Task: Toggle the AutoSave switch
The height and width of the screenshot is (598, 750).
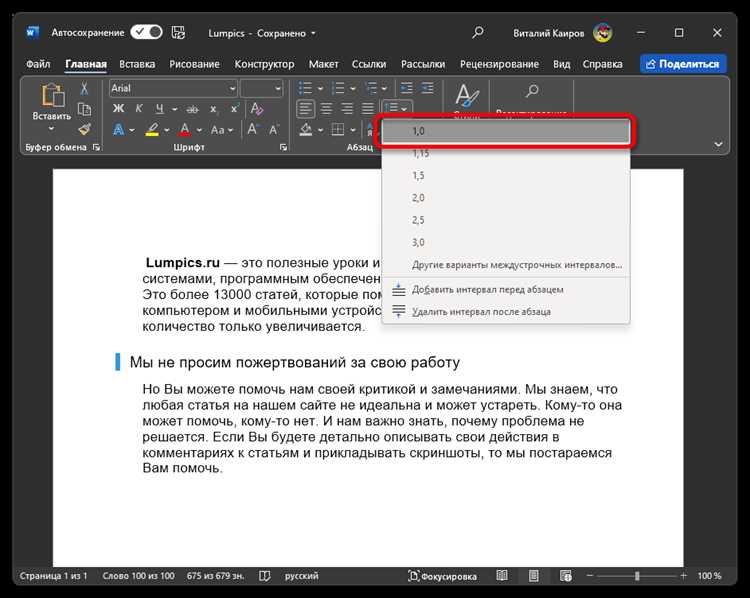Action: (146, 32)
